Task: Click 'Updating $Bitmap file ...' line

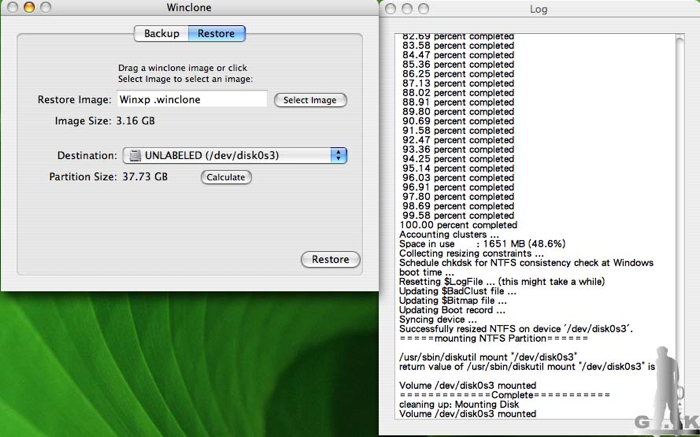Action: (453, 300)
